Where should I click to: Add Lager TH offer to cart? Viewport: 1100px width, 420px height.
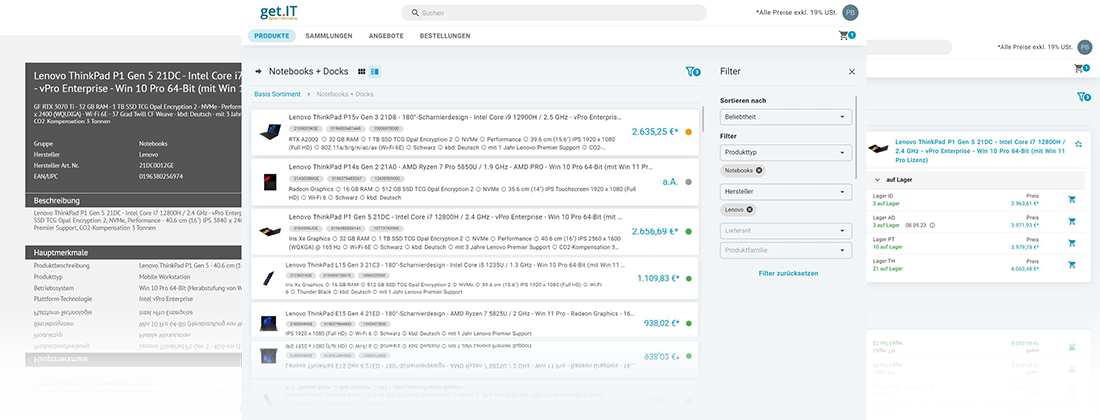click(x=1072, y=265)
